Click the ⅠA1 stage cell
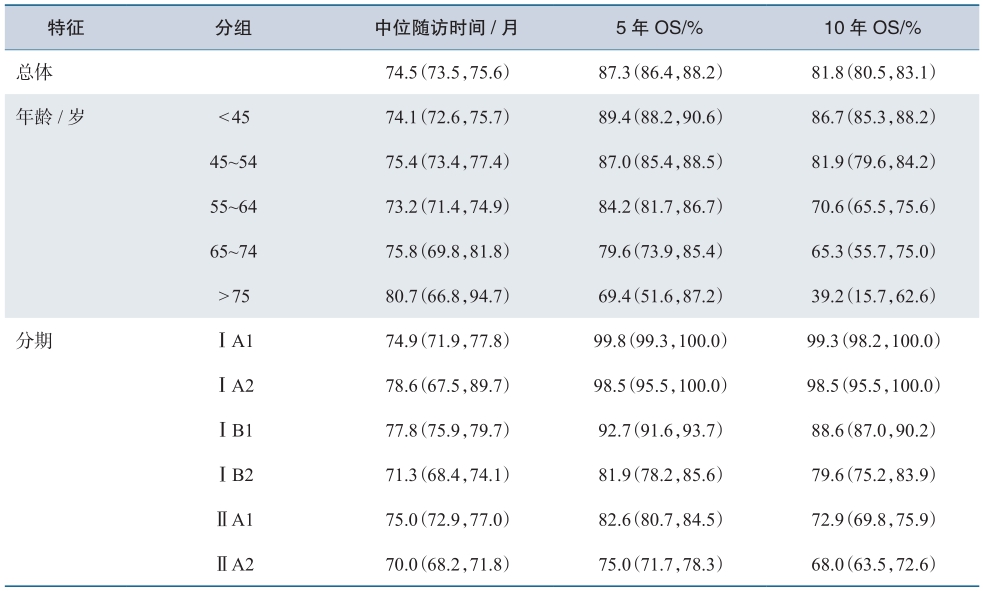 point(235,341)
